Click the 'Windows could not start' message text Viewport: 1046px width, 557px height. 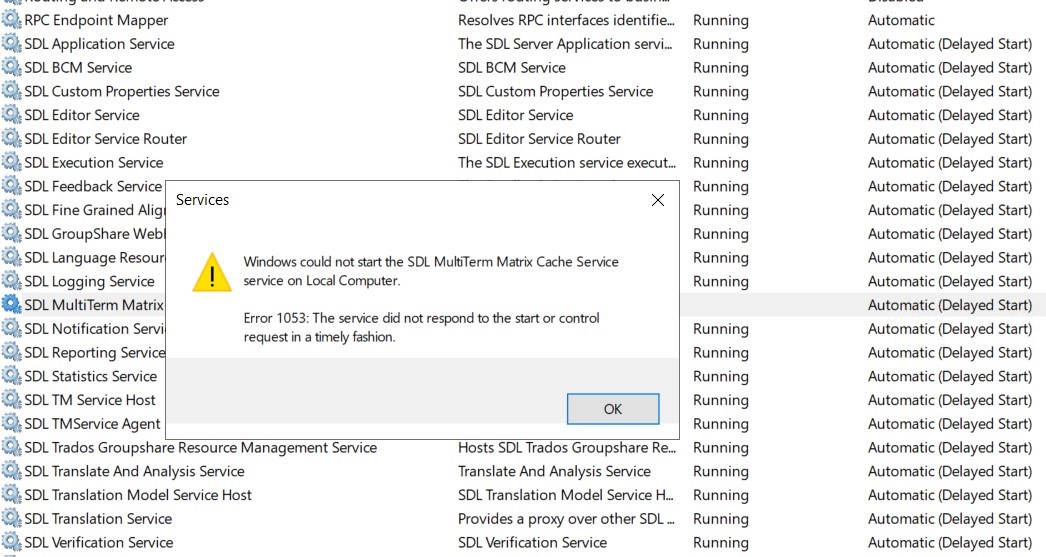pos(431,271)
